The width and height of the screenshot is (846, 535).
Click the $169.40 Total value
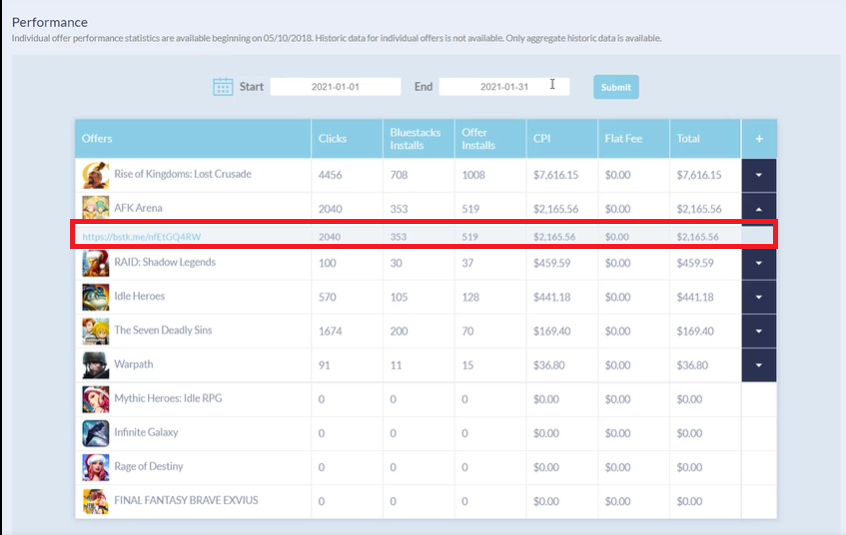(695, 331)
